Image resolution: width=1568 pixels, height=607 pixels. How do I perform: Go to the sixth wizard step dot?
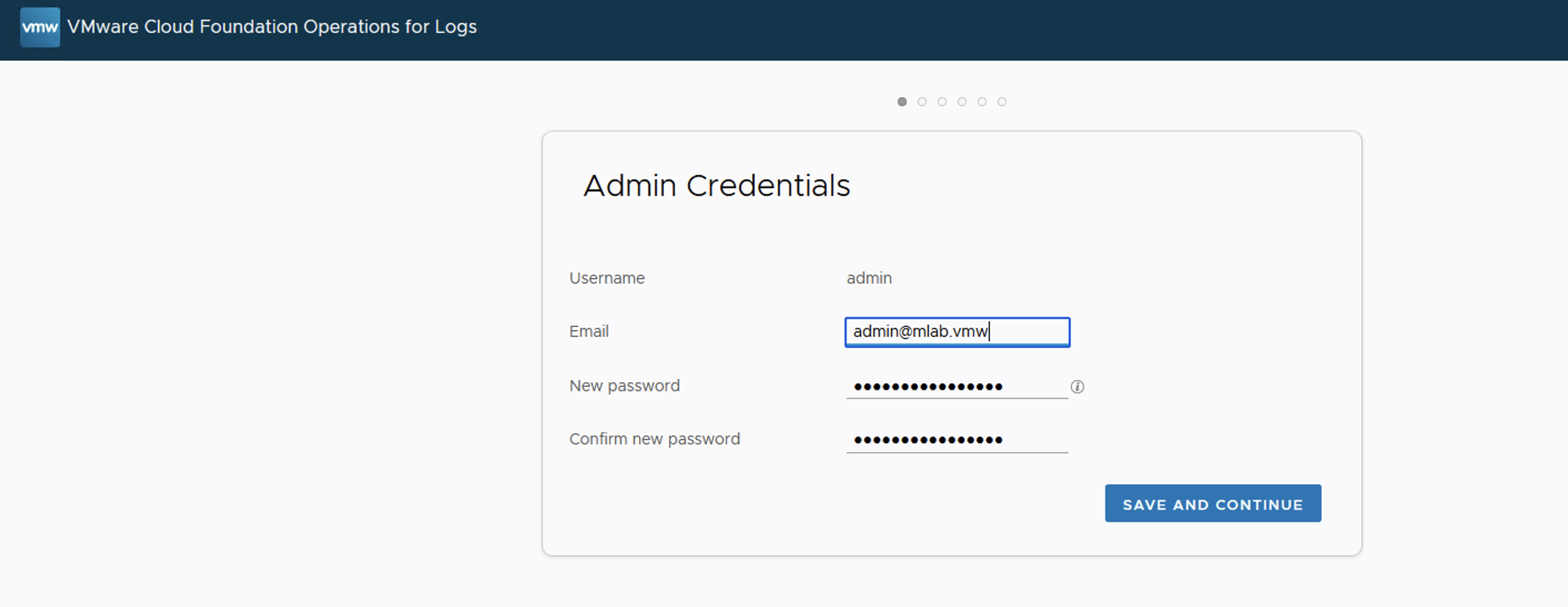click(x=1002, y=102)
